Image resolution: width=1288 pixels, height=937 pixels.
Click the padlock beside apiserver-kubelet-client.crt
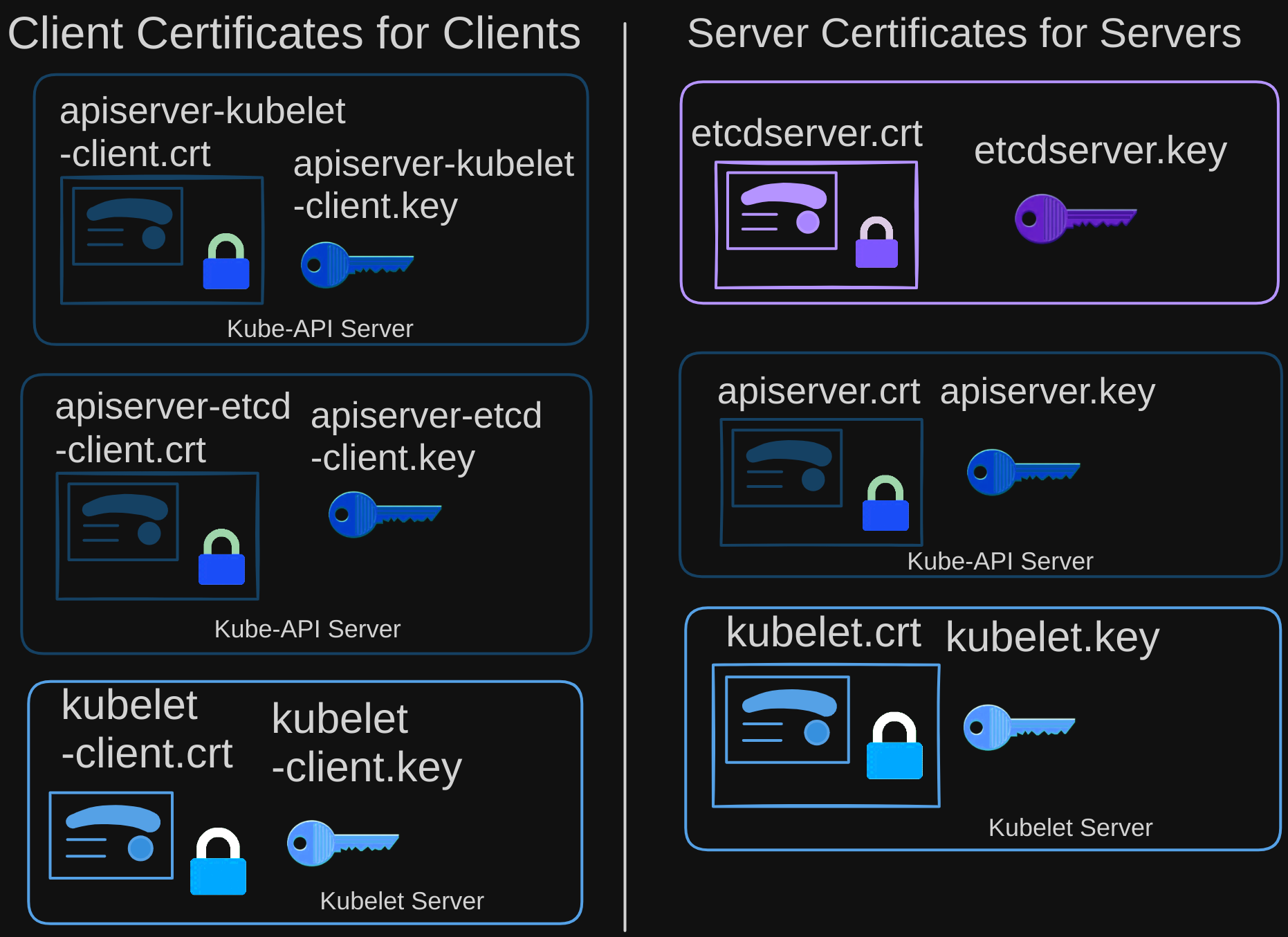pos(226,262)
